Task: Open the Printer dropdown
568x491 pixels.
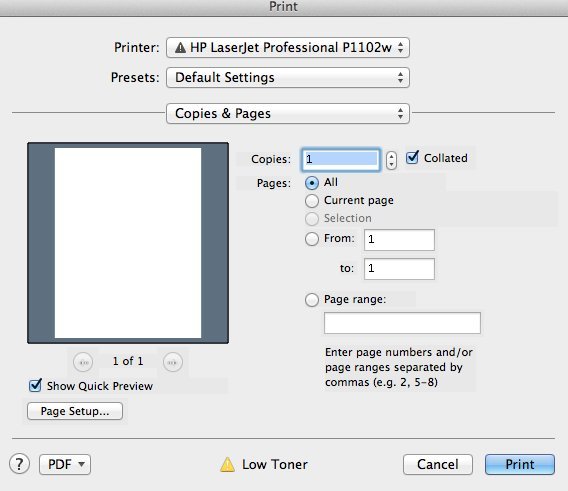Action: pyautogui.click(x=288, y=47)
